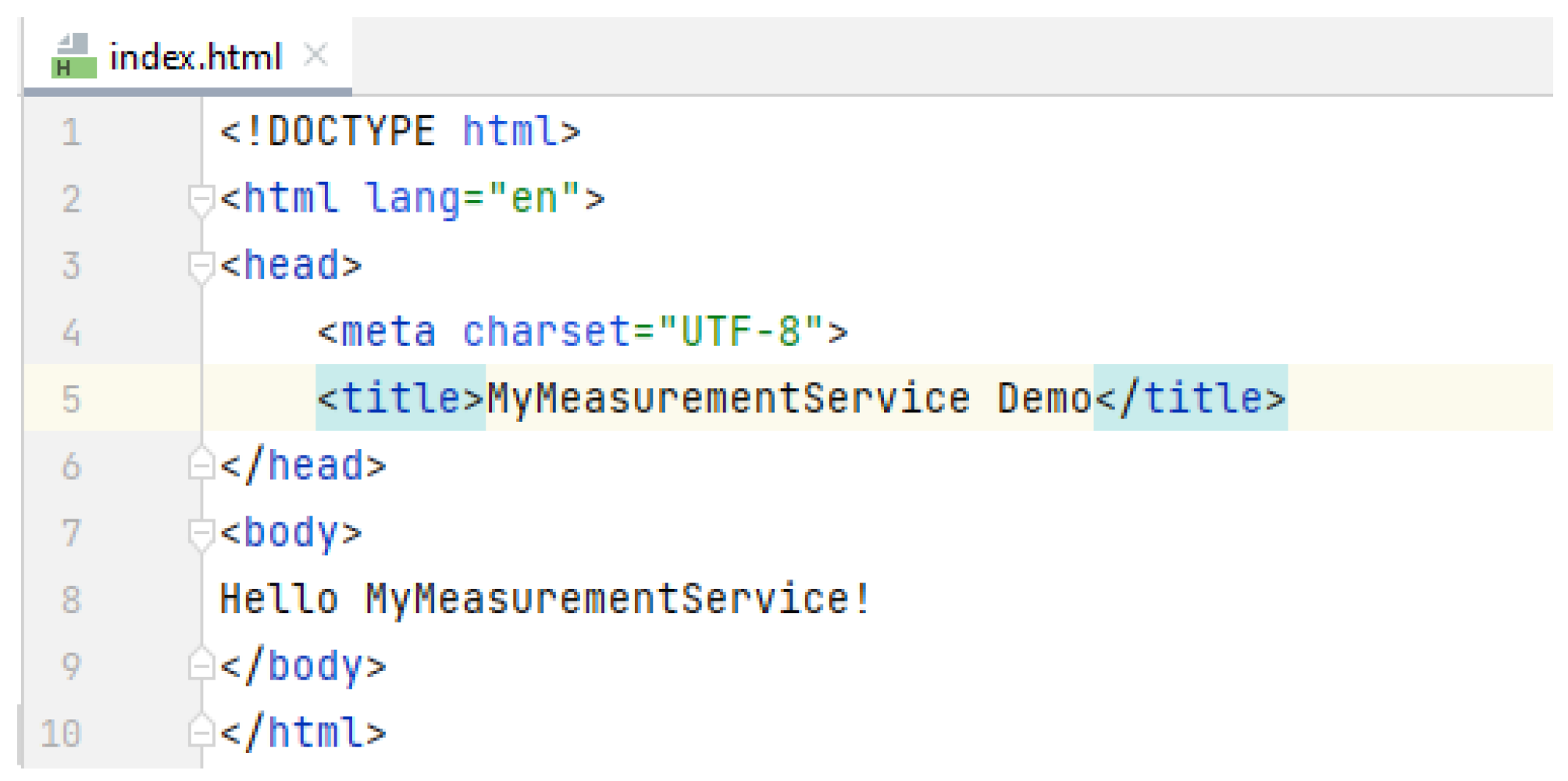1568x781 pixels.
Task: Click line number 1 in the gutter
Action: pyautogui.click(x=72, y=133)
